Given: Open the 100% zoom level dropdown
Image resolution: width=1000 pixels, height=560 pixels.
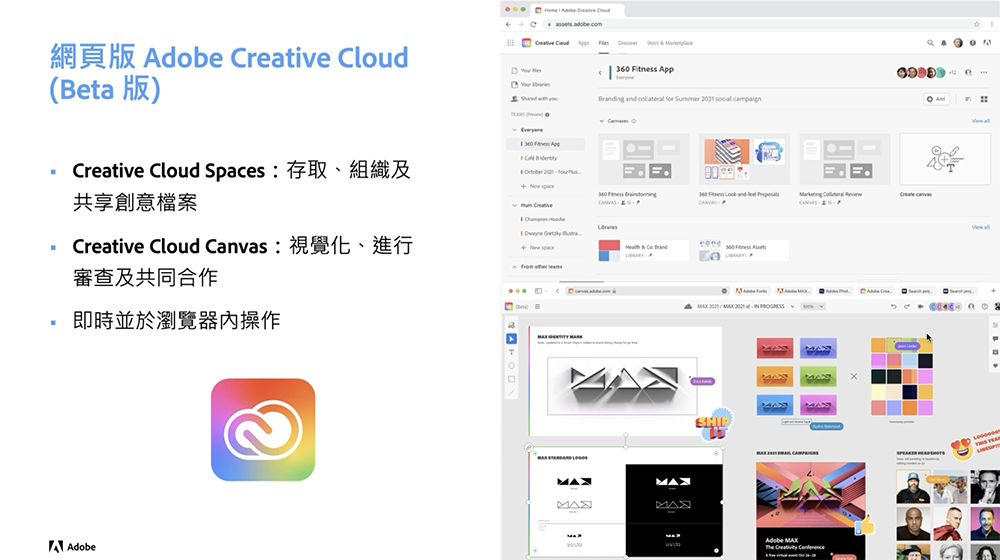Looking at the screenshot, I should point(813,307).
